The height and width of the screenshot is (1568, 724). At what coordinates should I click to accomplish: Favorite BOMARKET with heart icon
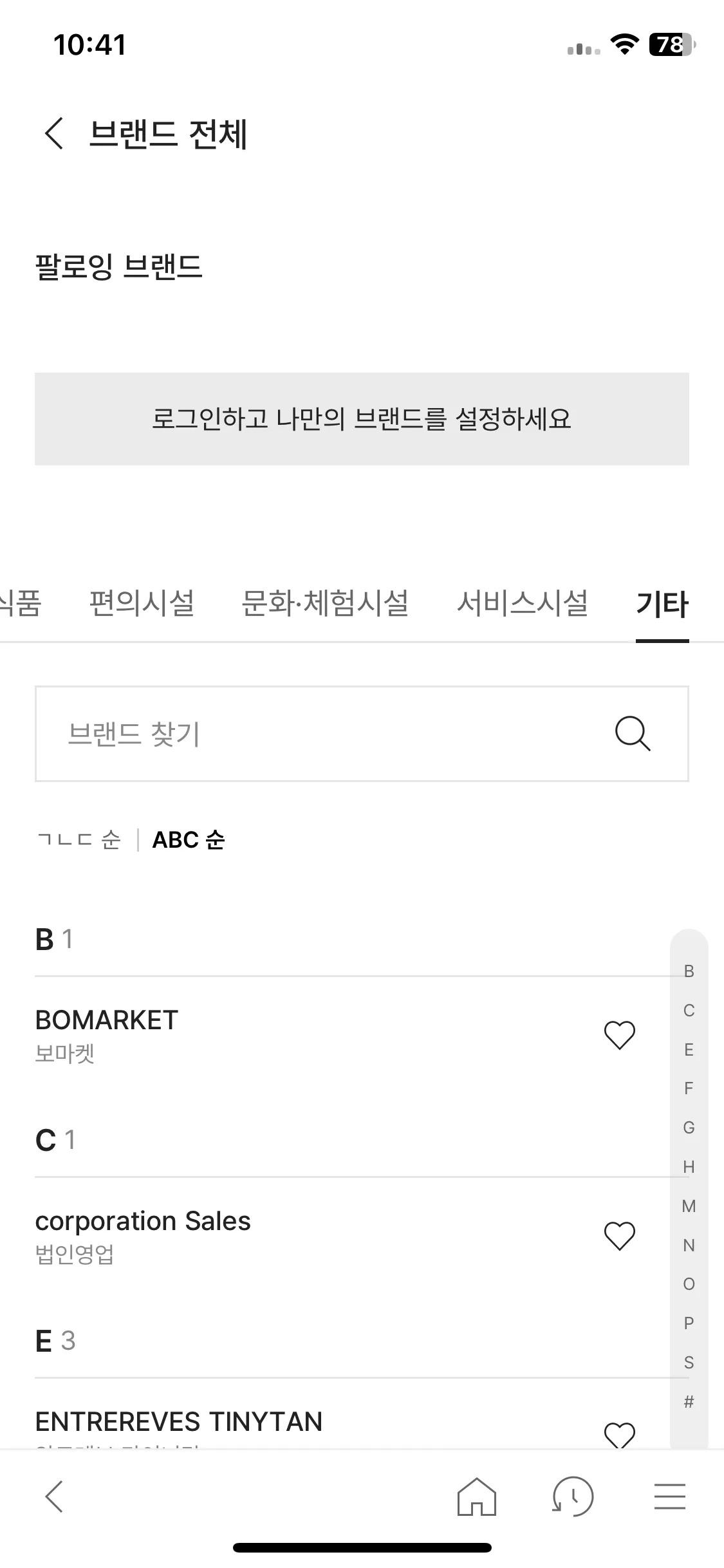(620, 1035)
